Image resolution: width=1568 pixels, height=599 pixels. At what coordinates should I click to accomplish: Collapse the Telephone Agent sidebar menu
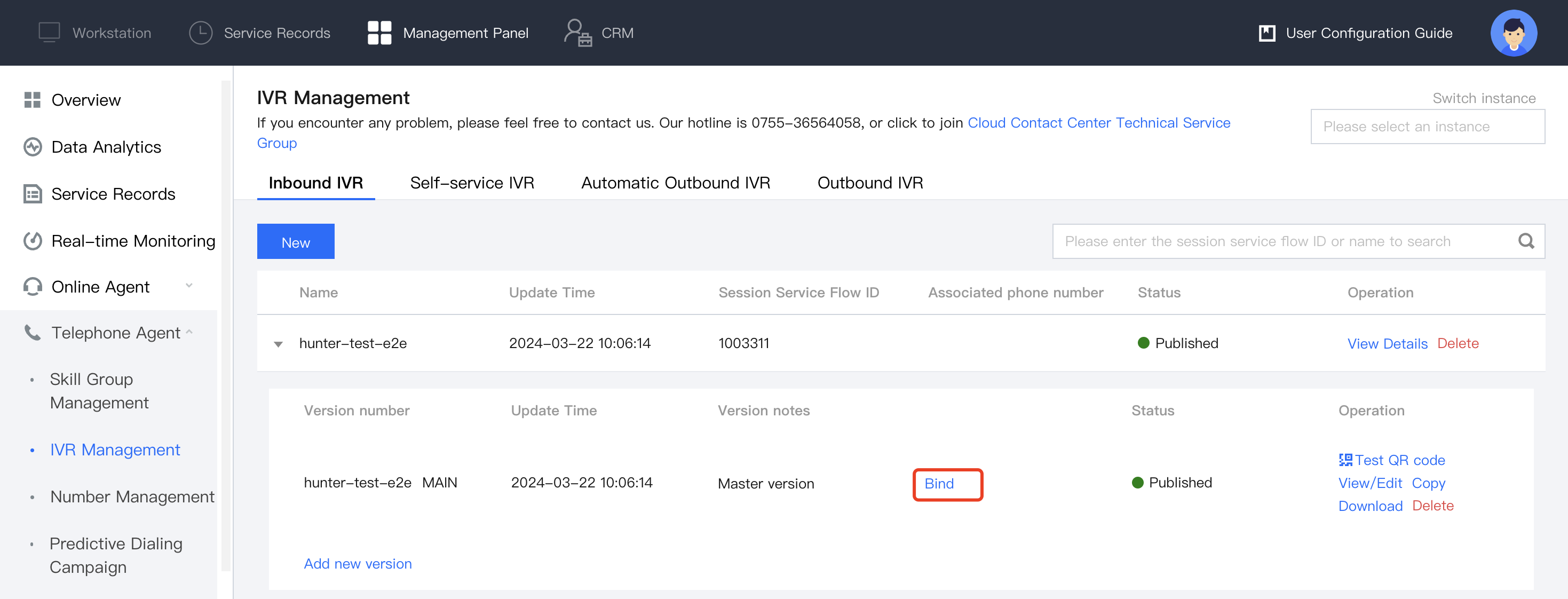(189, 332)
